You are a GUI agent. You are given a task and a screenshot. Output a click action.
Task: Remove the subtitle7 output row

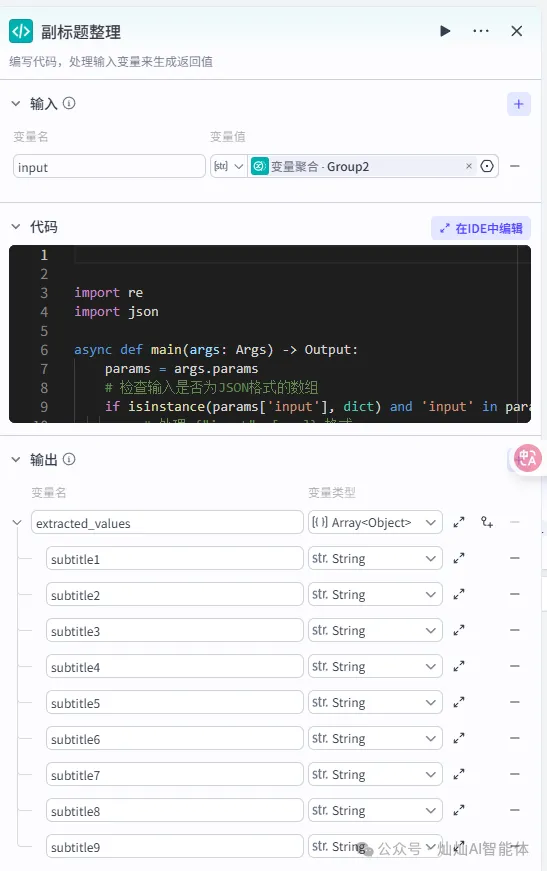pyautogui.click(x=515, y=774)
